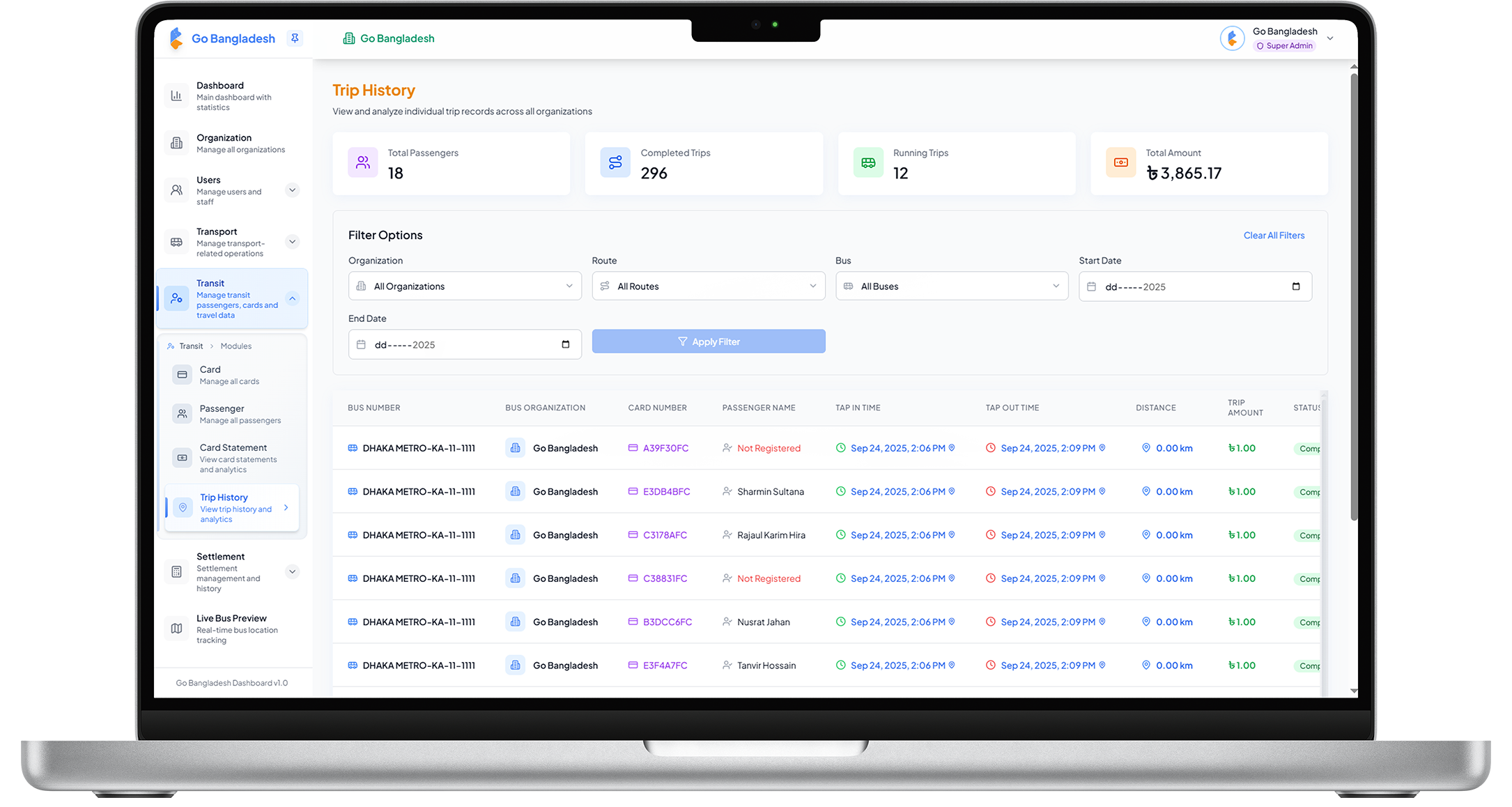The width and height of the screenshot is (1512, 807).
Task: Click the Total Passengers card icon
Action: (x=363, y=162)
